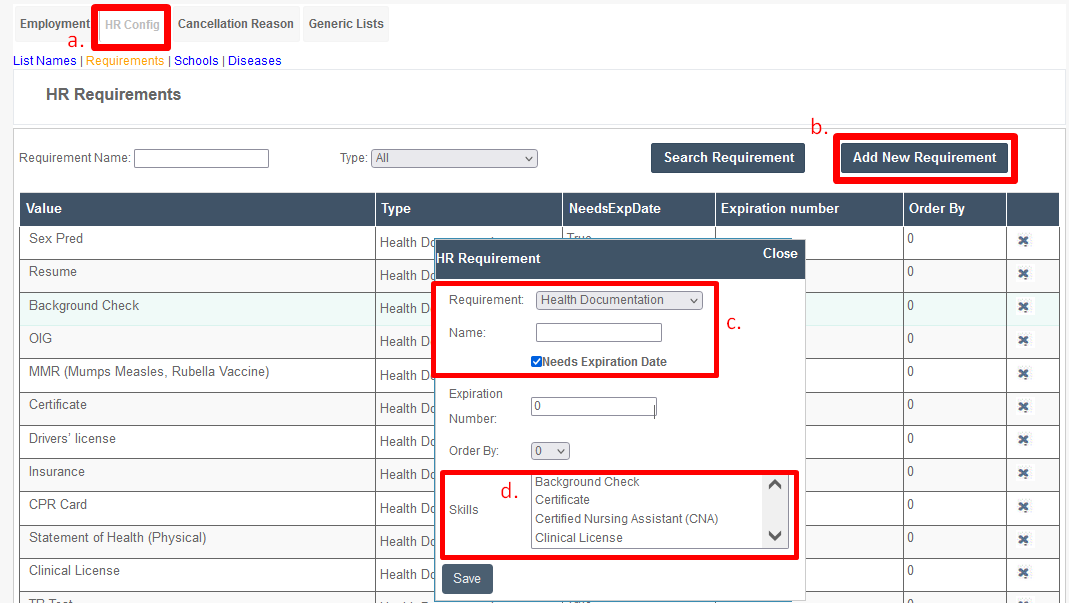Select the Drivers' license value cell
This screenshot has height=603, width=1069.
[x=198, y=442]
